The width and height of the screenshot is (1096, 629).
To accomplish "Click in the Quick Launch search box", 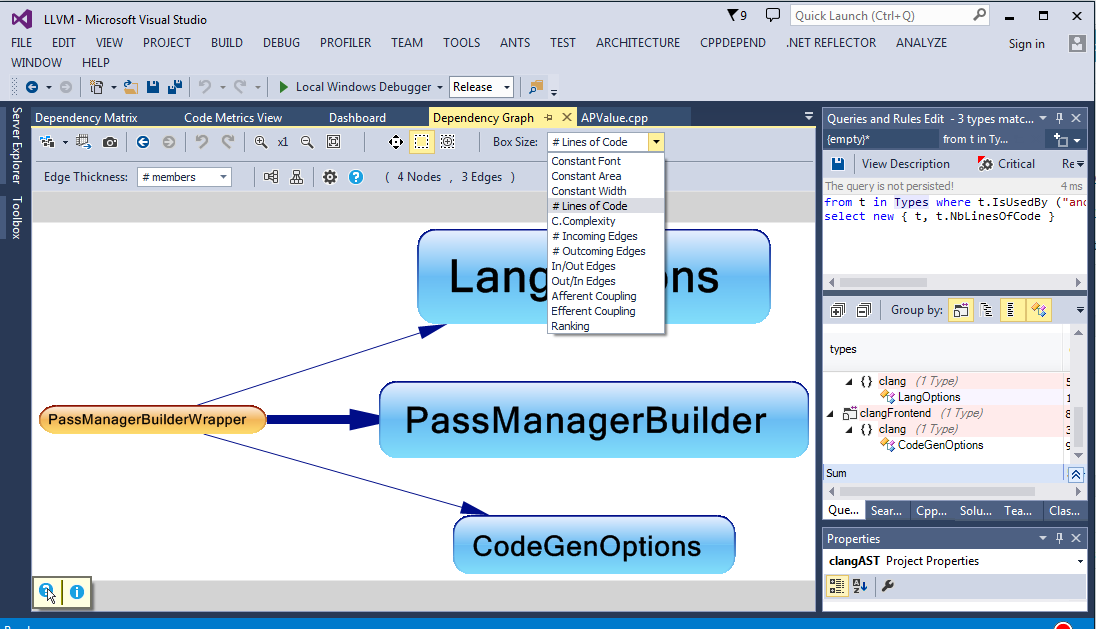I will click(x=890, y=15).
